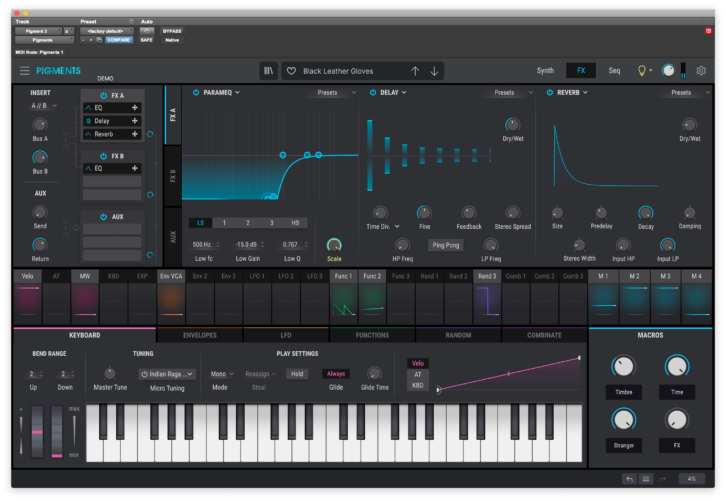Click the undo arrow in bottom bar
Screen dimensions: 726x501
(629, 479)
